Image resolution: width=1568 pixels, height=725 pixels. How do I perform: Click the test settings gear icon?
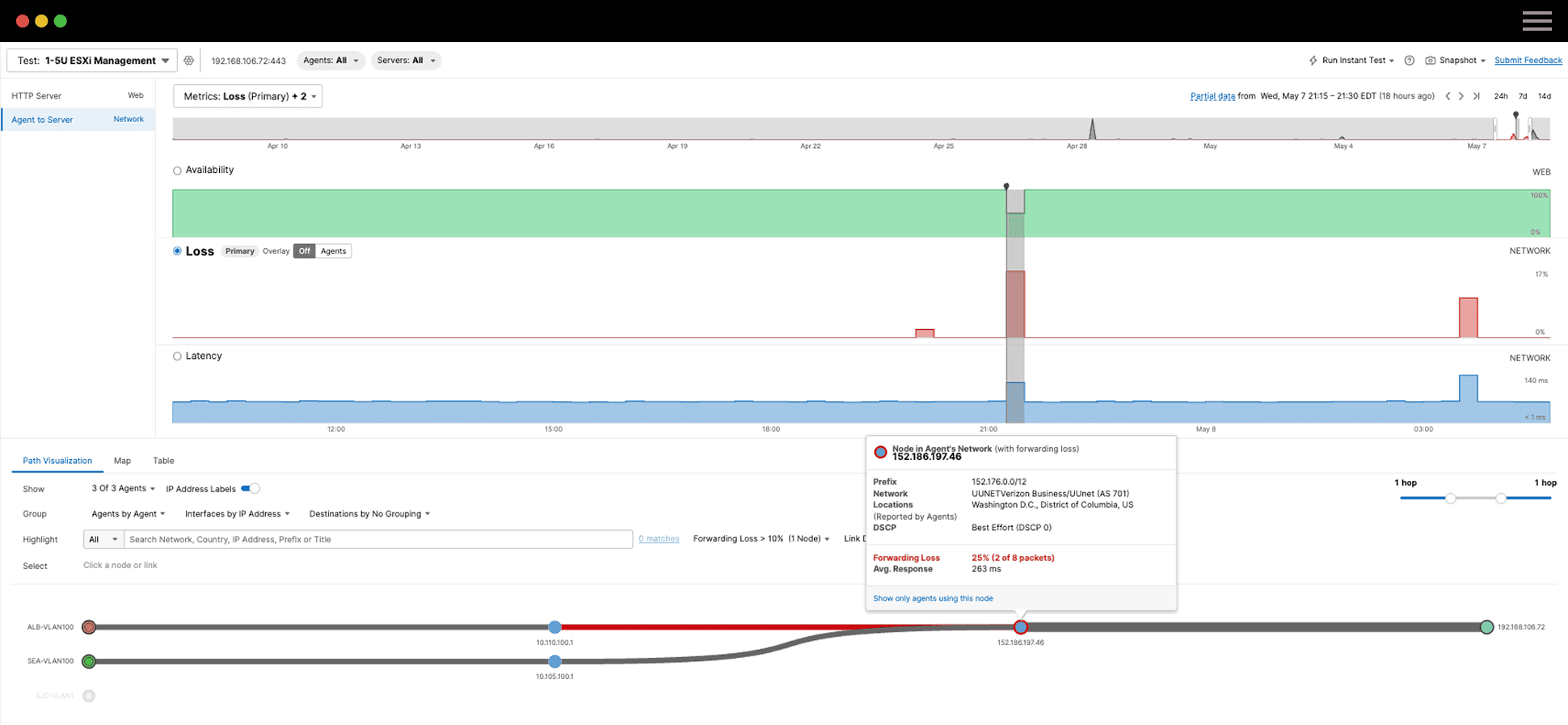pyautogui.click(x=188, y=61)
